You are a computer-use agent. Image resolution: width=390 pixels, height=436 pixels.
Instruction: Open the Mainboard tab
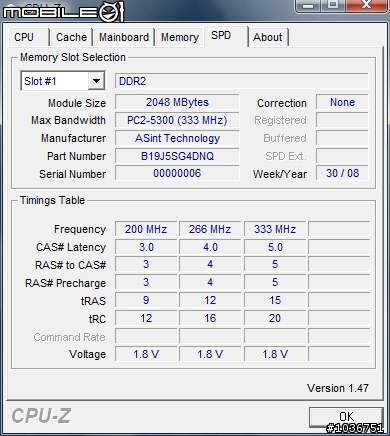[124, 37]
